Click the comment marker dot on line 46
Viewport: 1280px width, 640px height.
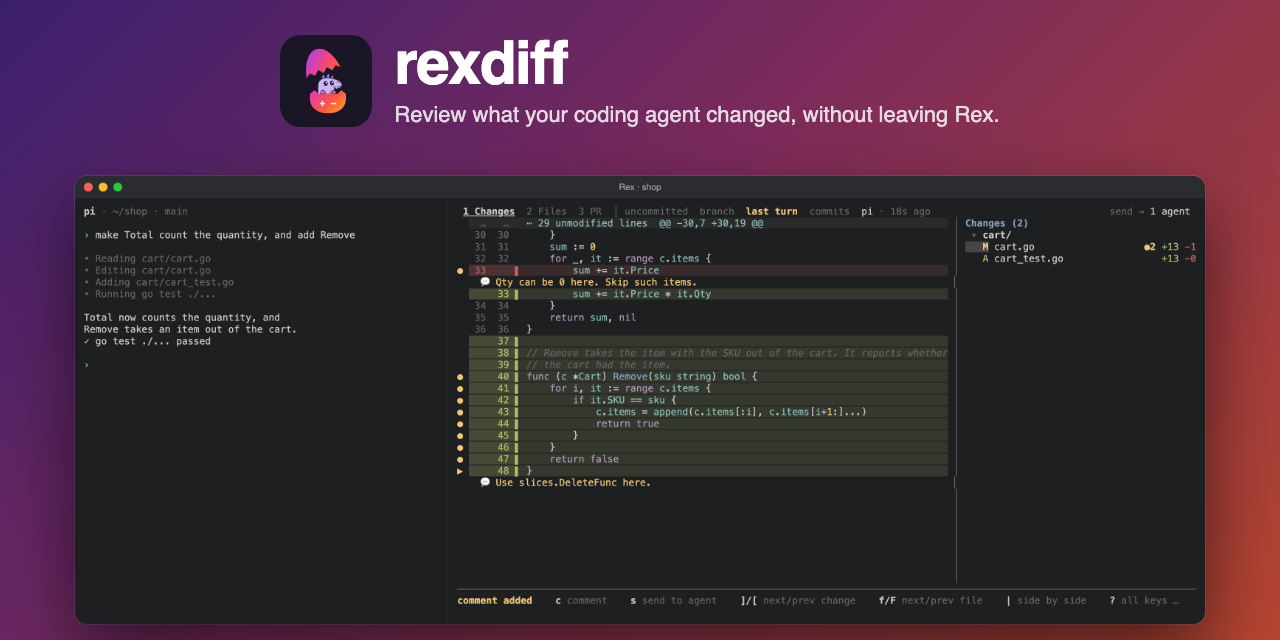point(460,447)
